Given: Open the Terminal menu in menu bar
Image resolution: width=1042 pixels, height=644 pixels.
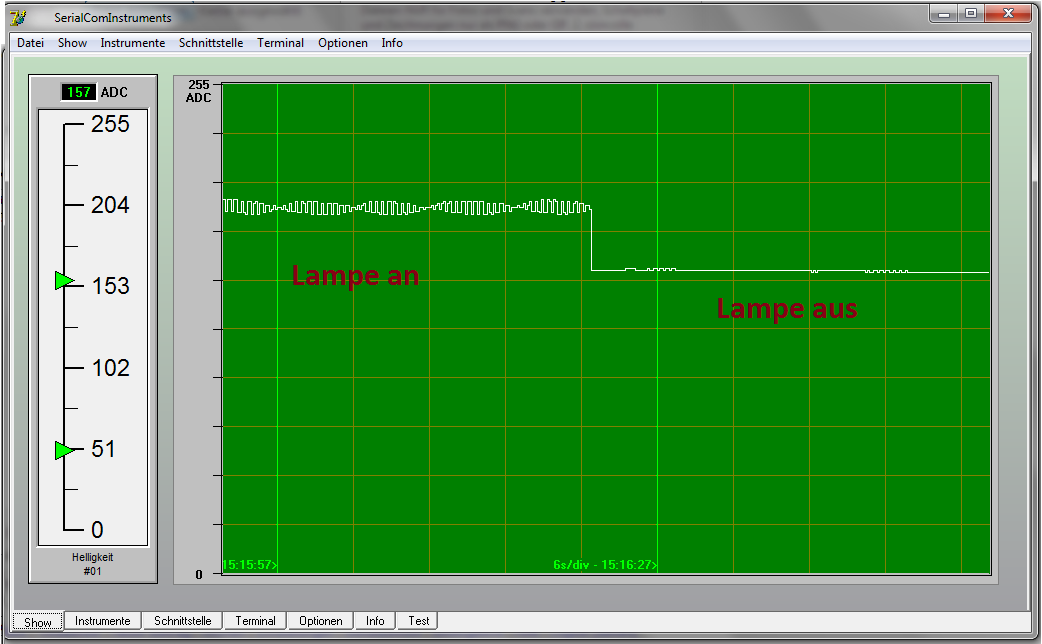Looking at the screenshot, I should point(280,43).
